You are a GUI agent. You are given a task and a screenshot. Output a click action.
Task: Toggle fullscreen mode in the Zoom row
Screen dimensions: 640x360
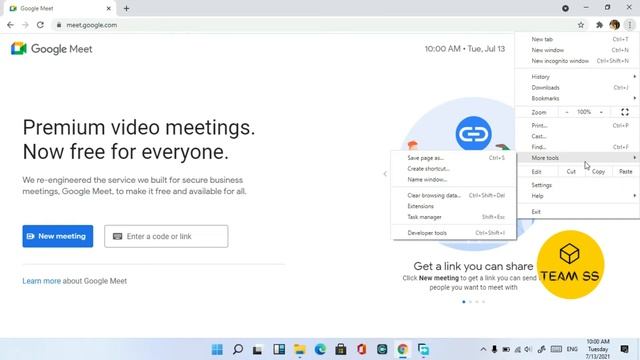625,112
